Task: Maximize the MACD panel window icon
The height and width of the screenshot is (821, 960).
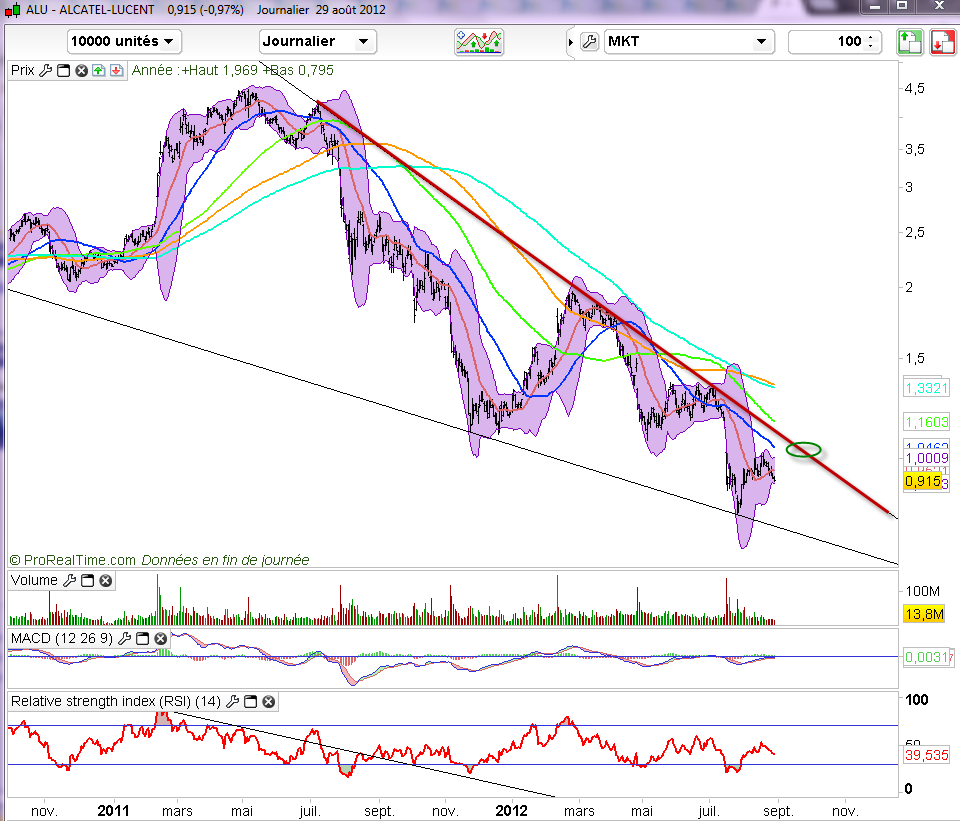Action: click(x=141, y=637)
